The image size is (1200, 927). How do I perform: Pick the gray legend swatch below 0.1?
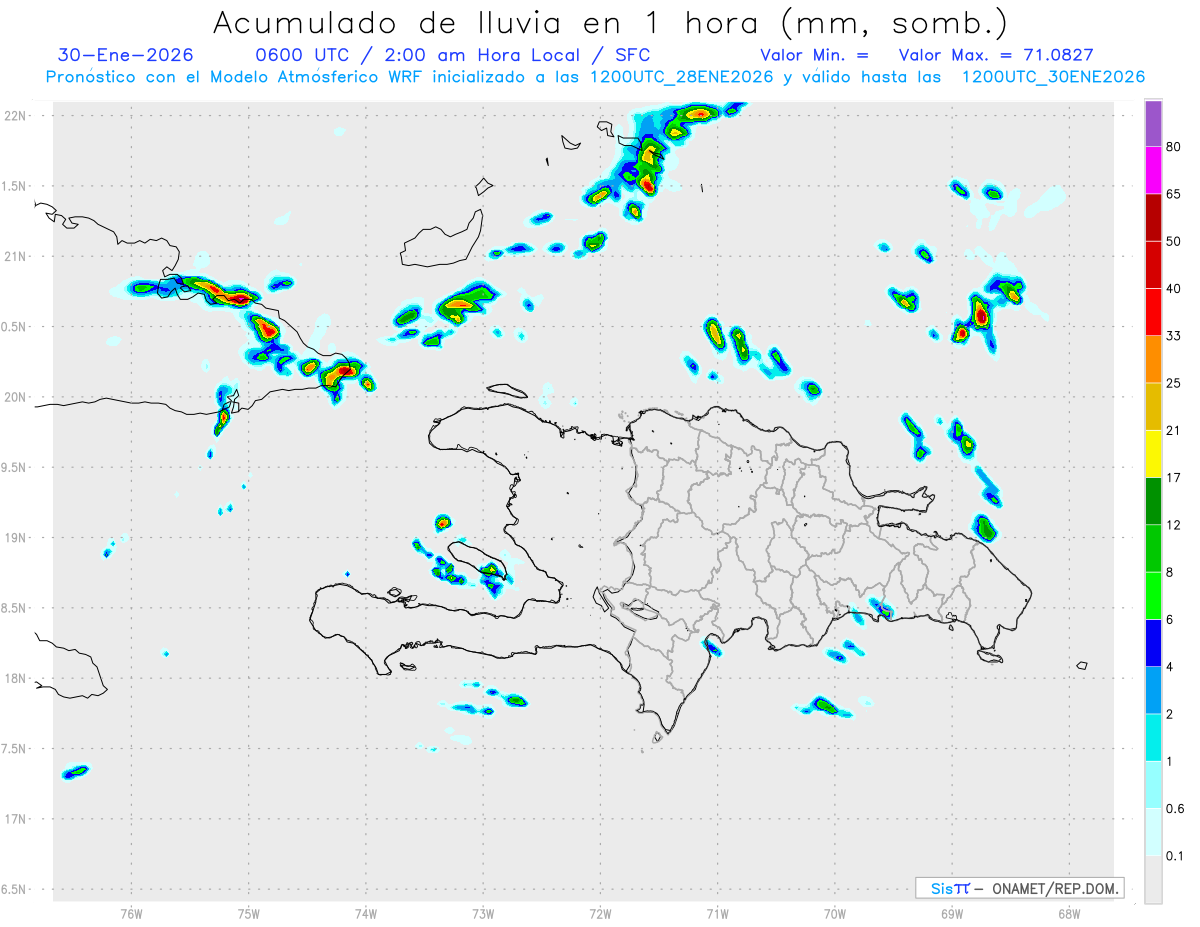pyautogui.click(x=1153, y=880)
